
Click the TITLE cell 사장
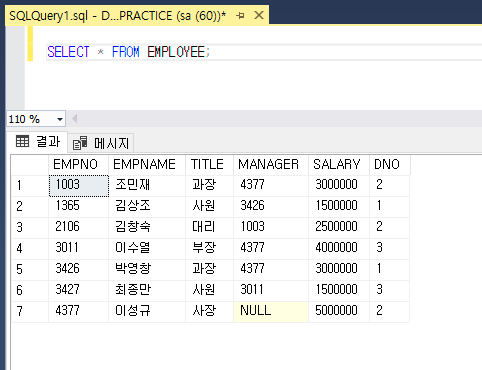point(210,312)
